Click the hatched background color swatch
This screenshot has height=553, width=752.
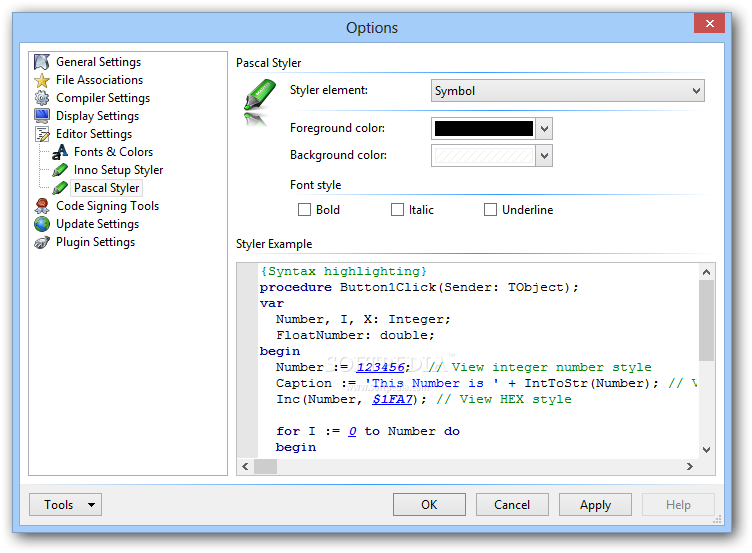click(483, 155)
